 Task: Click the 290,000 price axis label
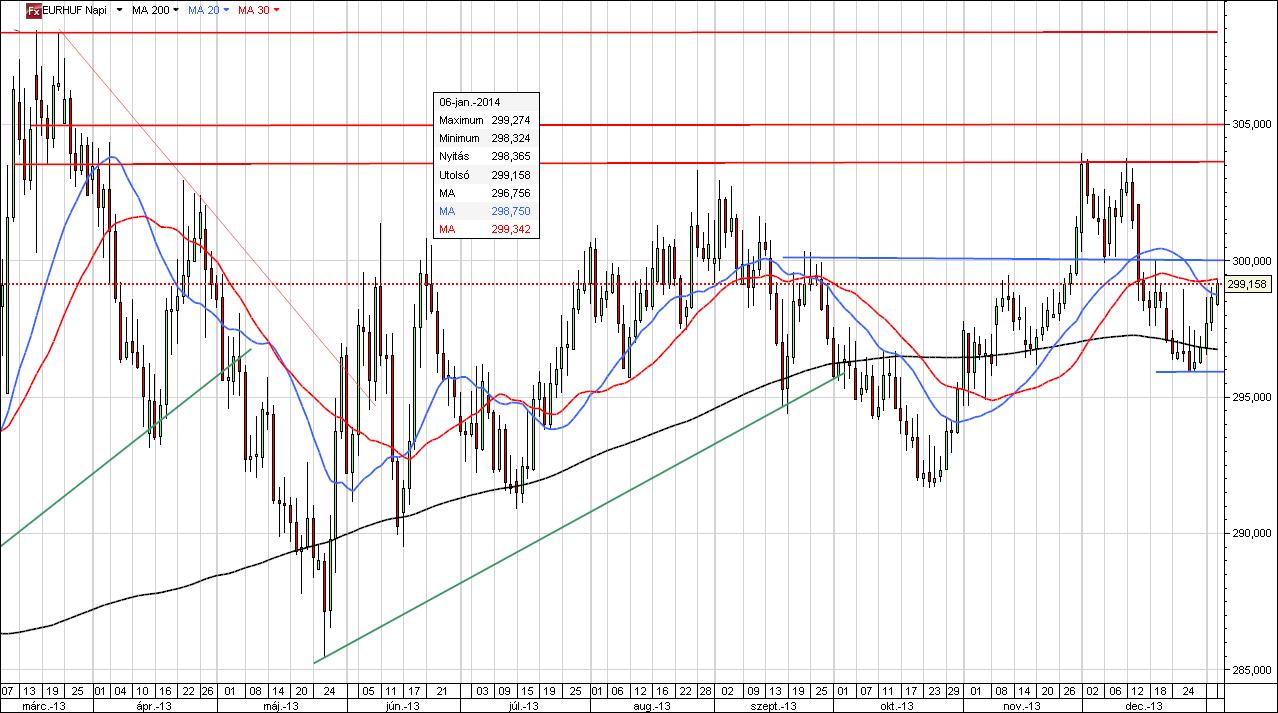[x=1251, y=534]
